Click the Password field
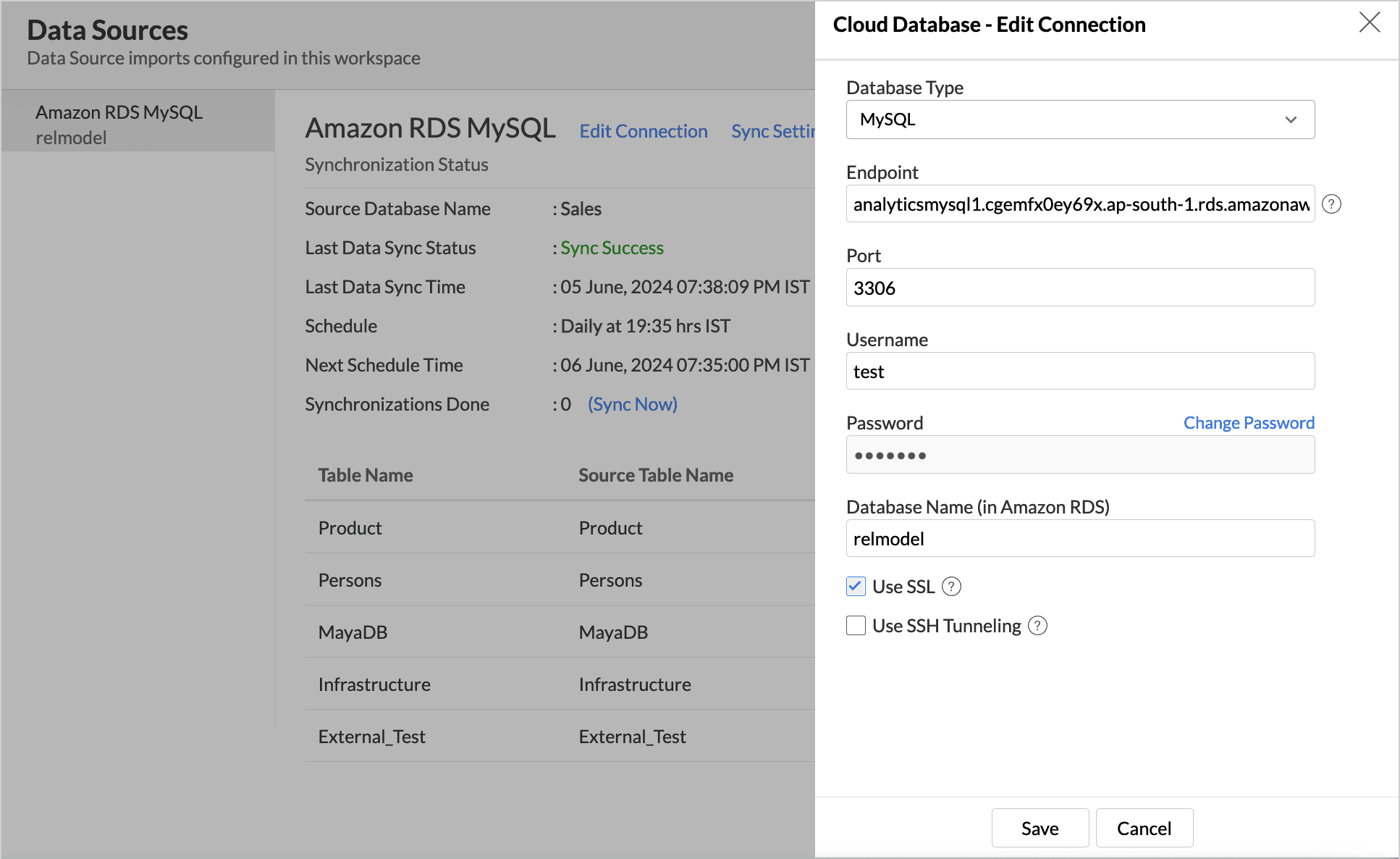This screenshot has height=859, width=1400. tap(1080, 455)
